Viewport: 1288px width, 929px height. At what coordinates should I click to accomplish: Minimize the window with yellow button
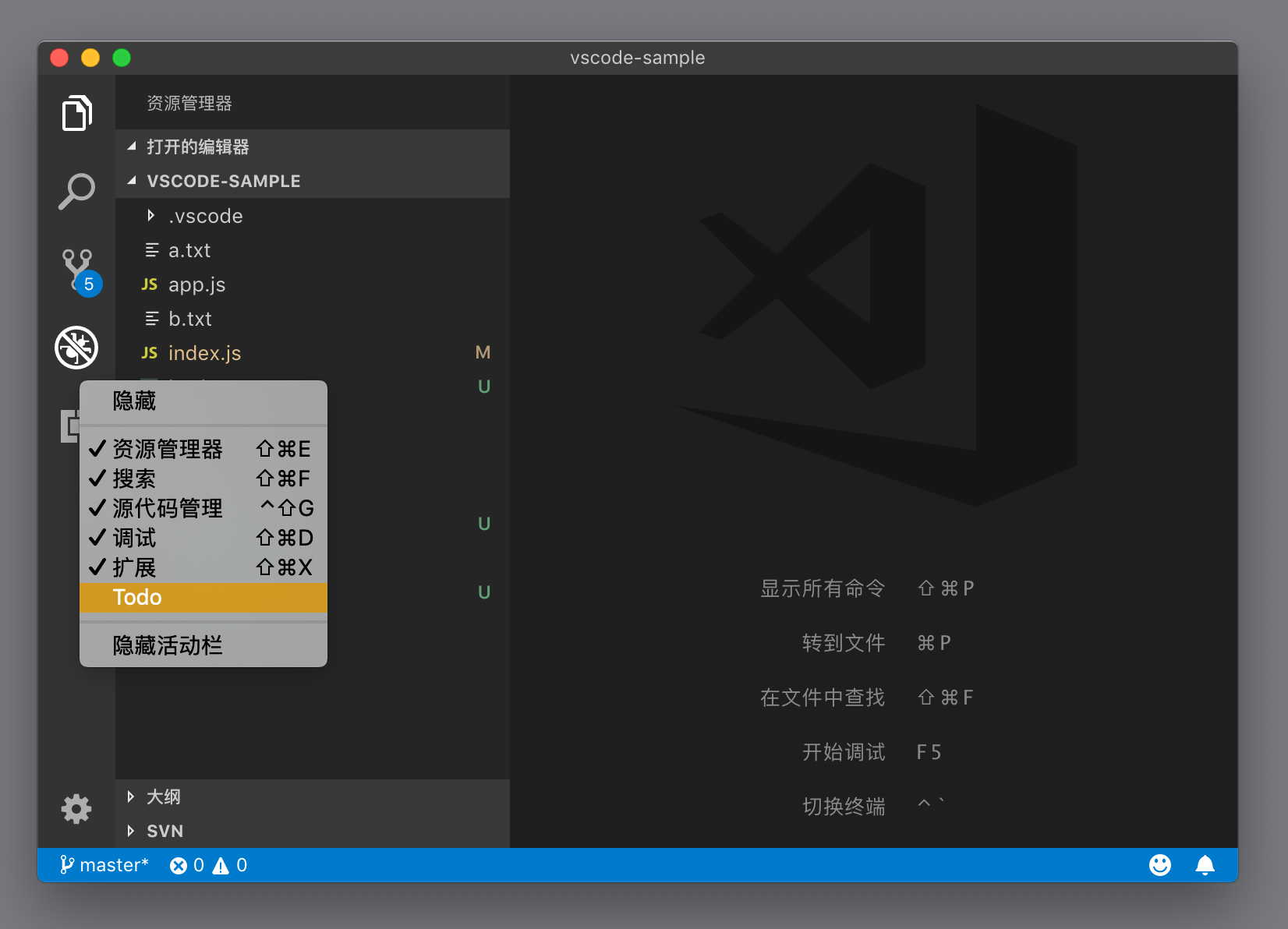[90, 58]
